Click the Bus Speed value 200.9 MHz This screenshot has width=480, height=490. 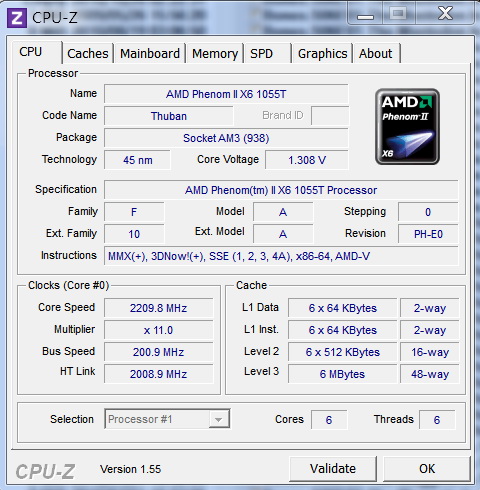(158, 352)
